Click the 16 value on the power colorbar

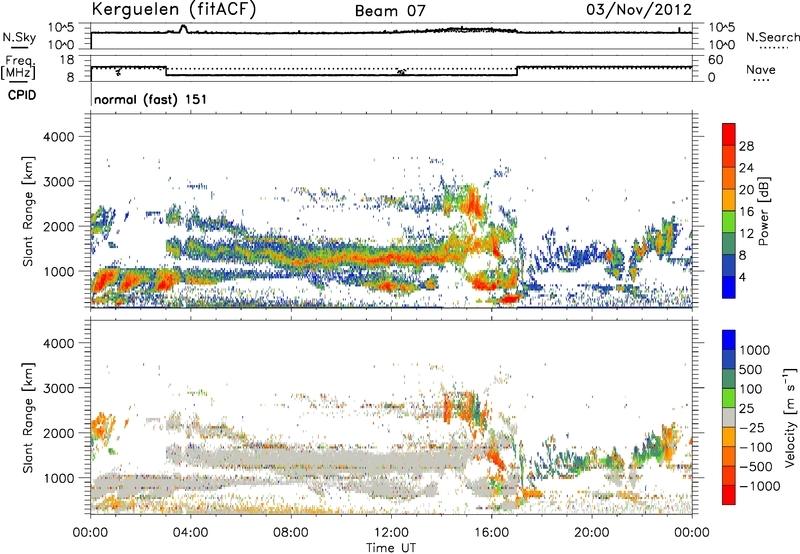pyautogui.click(x=746, y=212)
